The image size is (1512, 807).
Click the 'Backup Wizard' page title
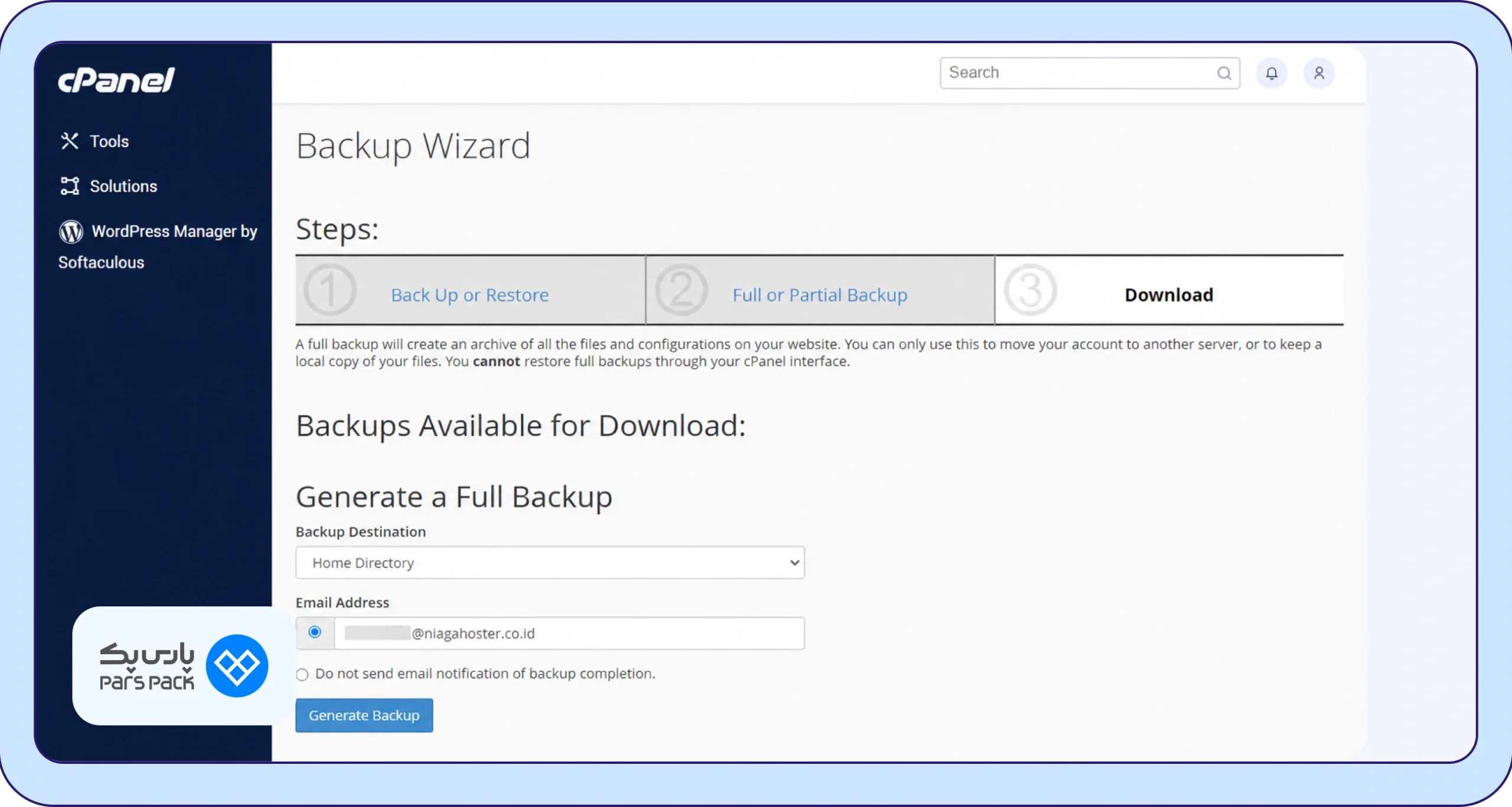pyautogui.click(x=413, y=146)
